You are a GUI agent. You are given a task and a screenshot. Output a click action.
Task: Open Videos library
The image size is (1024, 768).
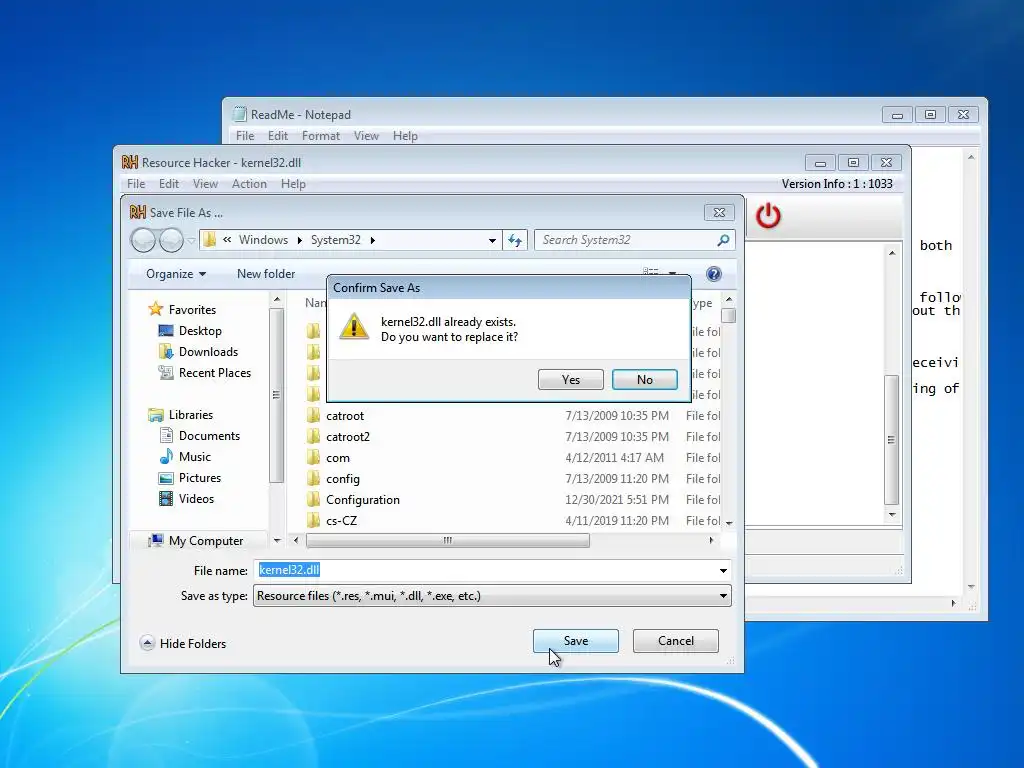click(x=196, y=498)
